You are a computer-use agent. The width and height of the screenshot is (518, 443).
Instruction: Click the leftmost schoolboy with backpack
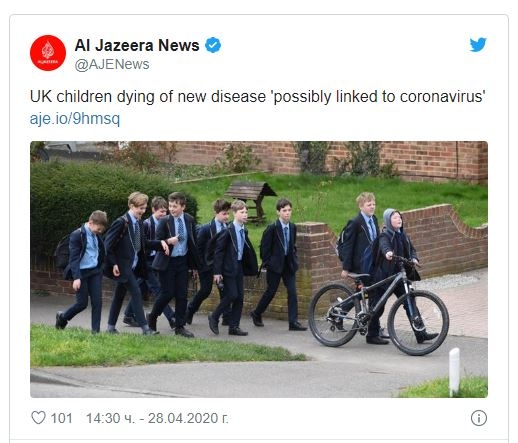pyautogui.click(x=83, y=271)
